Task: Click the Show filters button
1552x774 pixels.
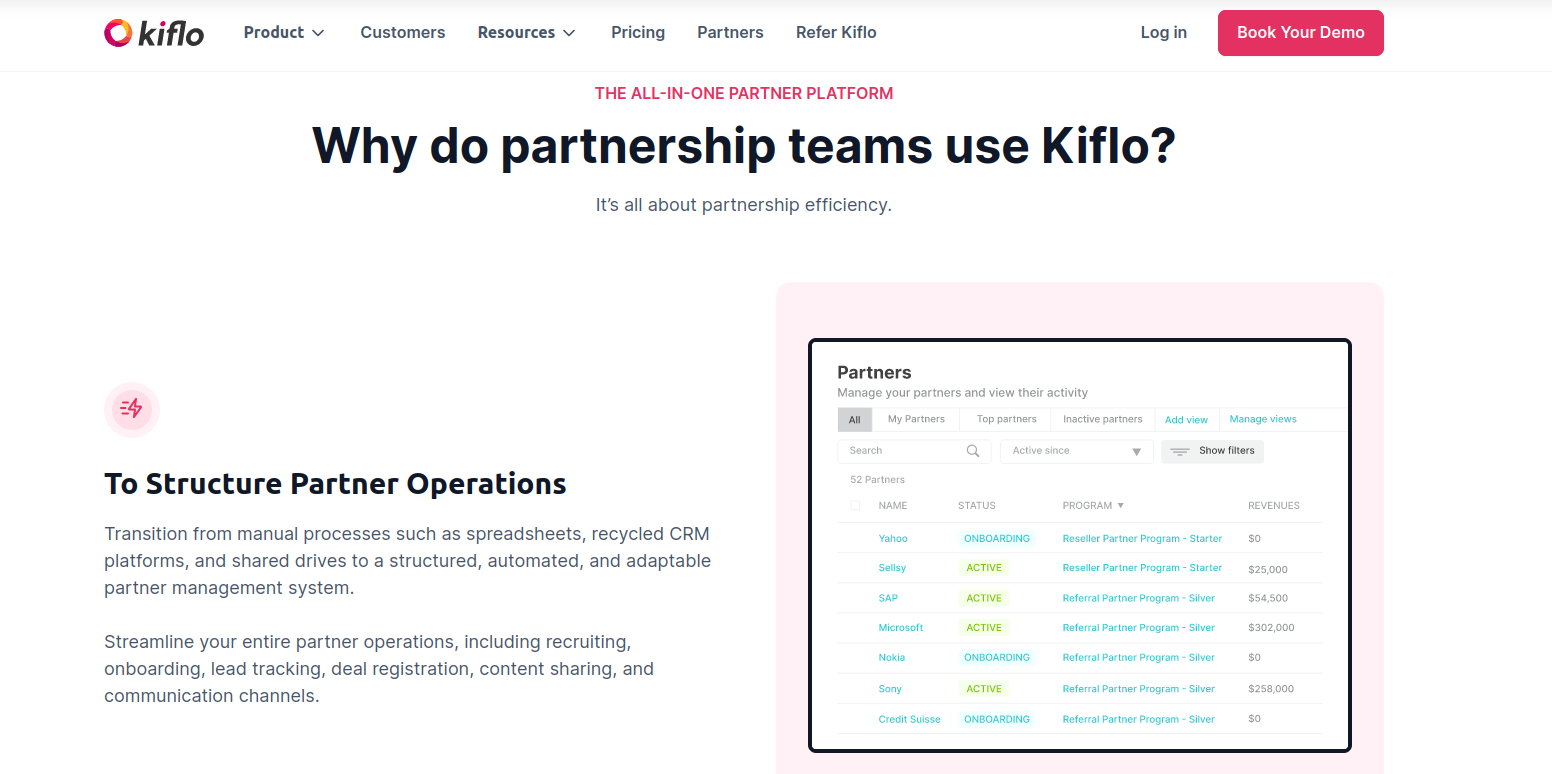Action: pyautogui.click(x=1213, y=451)
